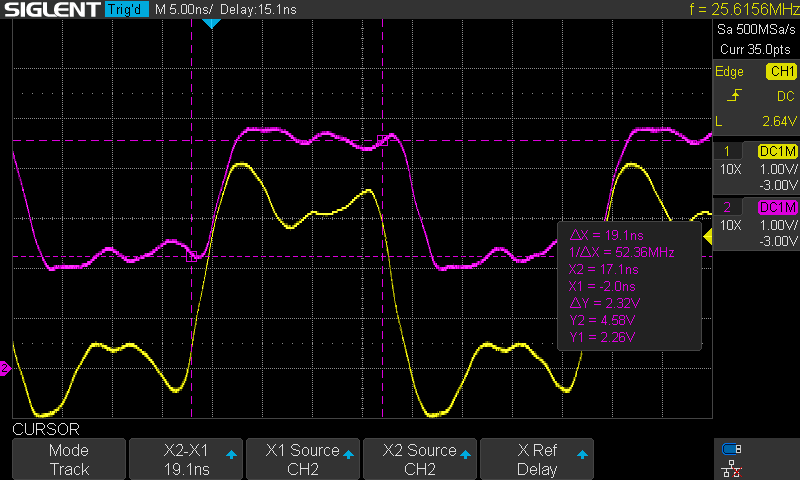Toggle channel 1 yellow DC1M badge
The height and width of the screenshot is (480, 800).
[x=777, y=151]
